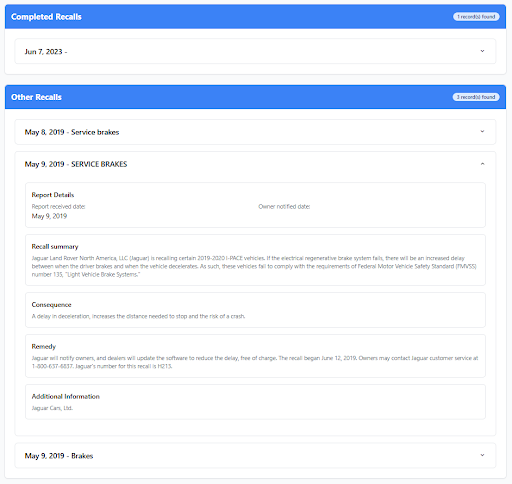
Task: Click the Completed Recalls section header
Action: click(x=255, y=17)
